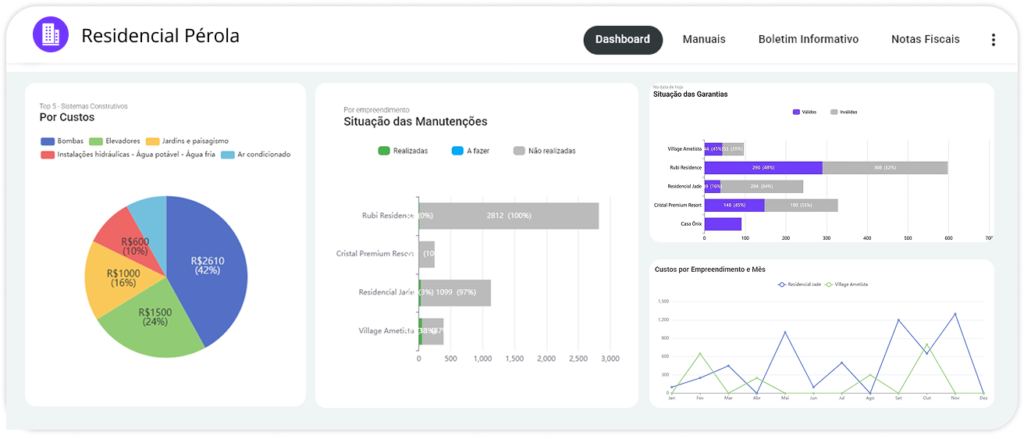Go to Boletim Informativo
Image resolution: width=1024 pixels, height=436 pixels.
click(x=808, y=40)
